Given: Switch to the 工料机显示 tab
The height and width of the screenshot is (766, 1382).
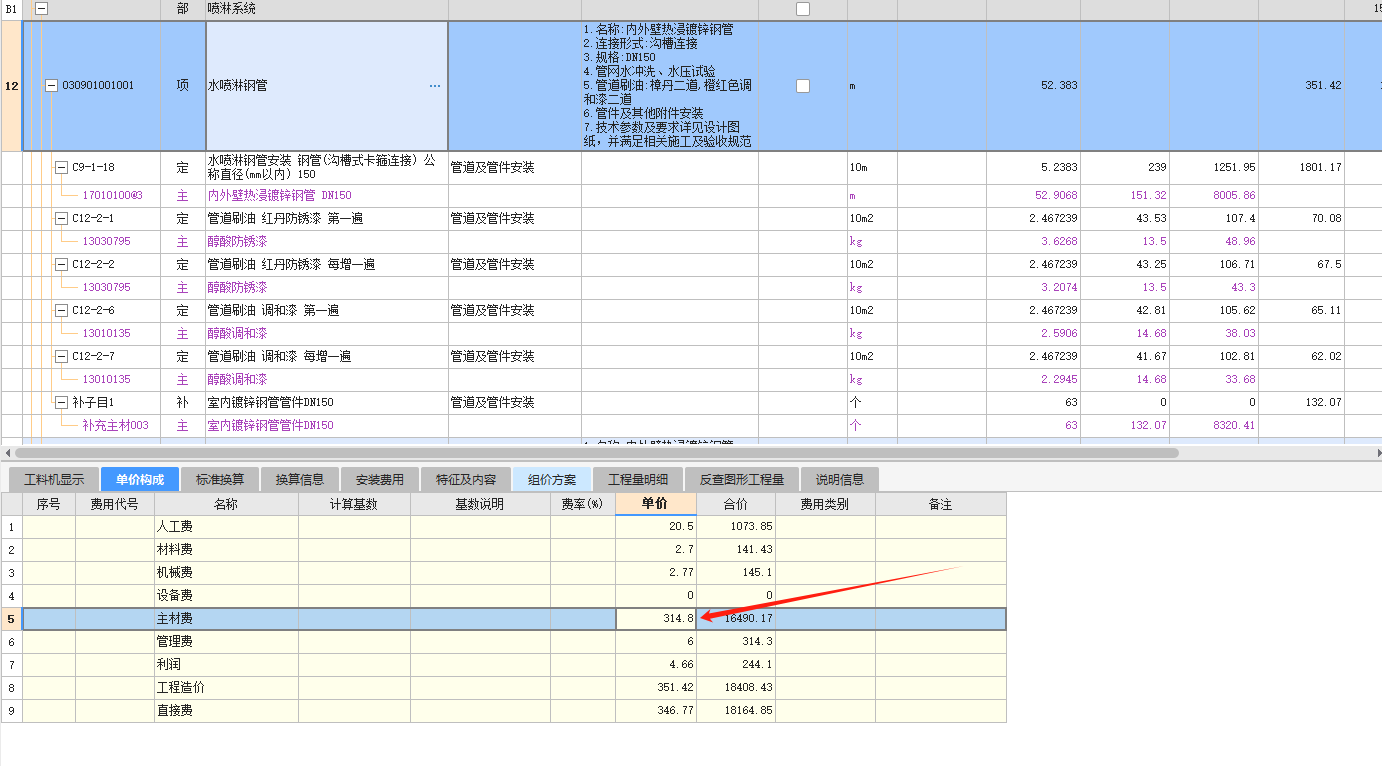Looking at the screenshot, I should tap(54, 479).
